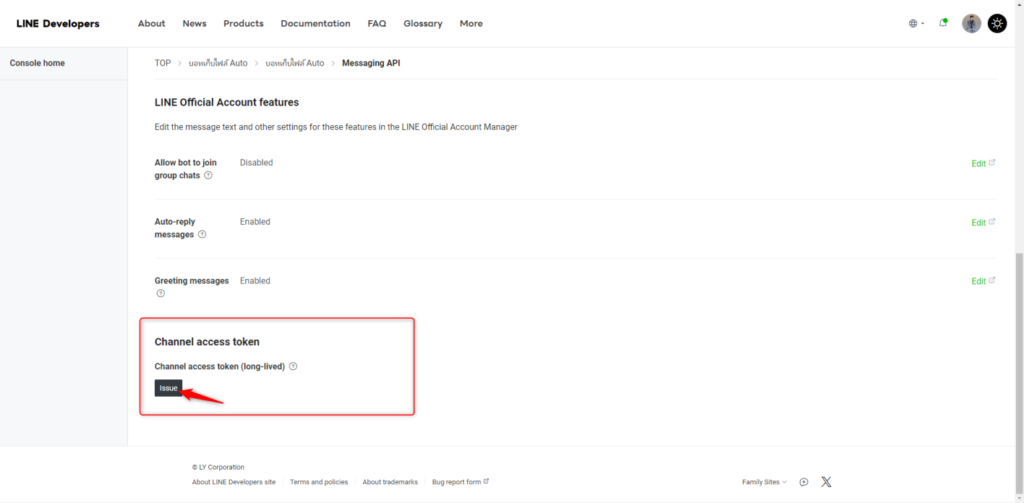
Task: Edit the Allow bot to join group chats setting
Action: pos(982,163)
